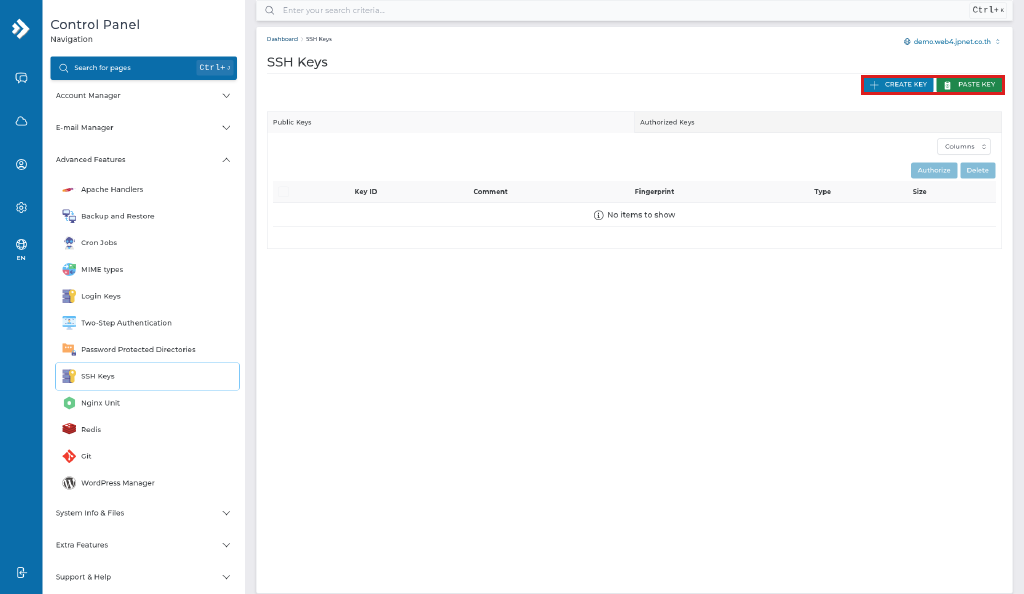Open the Redis icon in navigation
Screen dimensions: 1024x594
tap(69, 430)
